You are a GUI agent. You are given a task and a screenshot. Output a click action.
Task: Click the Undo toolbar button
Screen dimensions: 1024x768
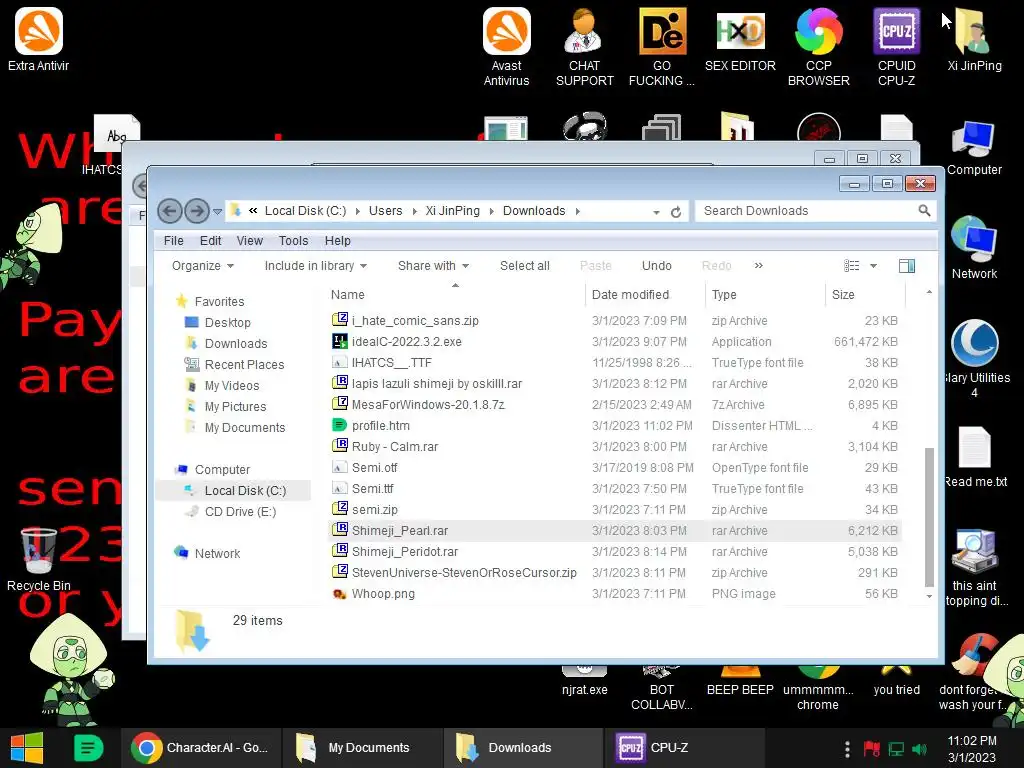(x=656, y=266)
